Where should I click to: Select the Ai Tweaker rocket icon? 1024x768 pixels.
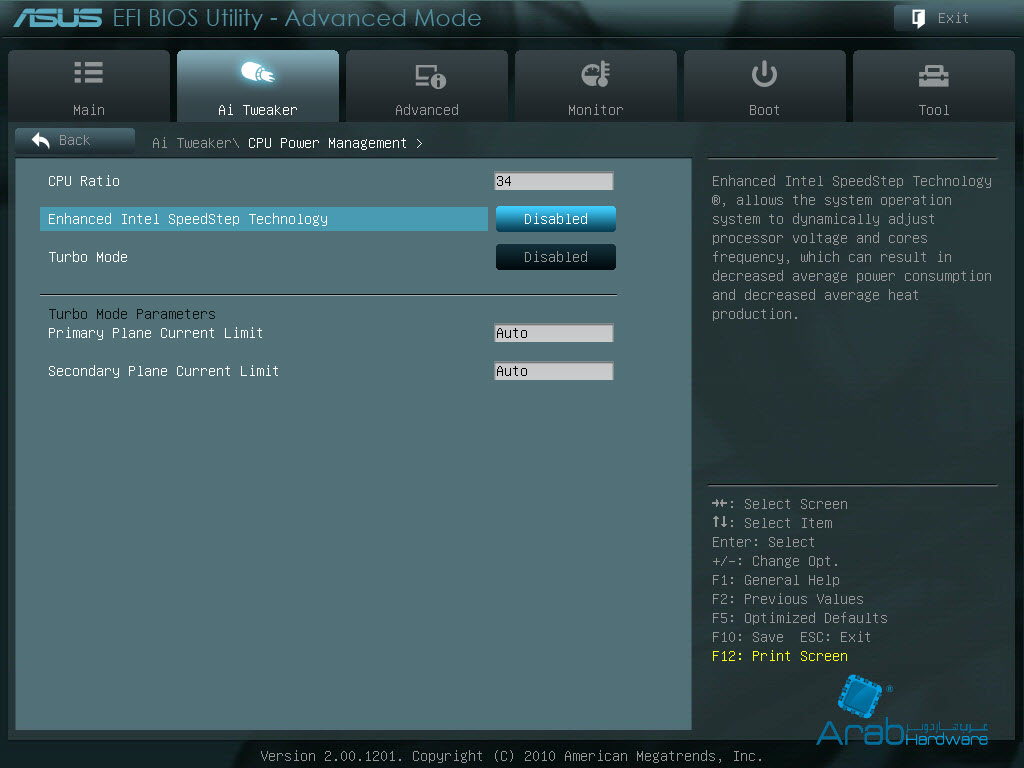tap(258, 72)
